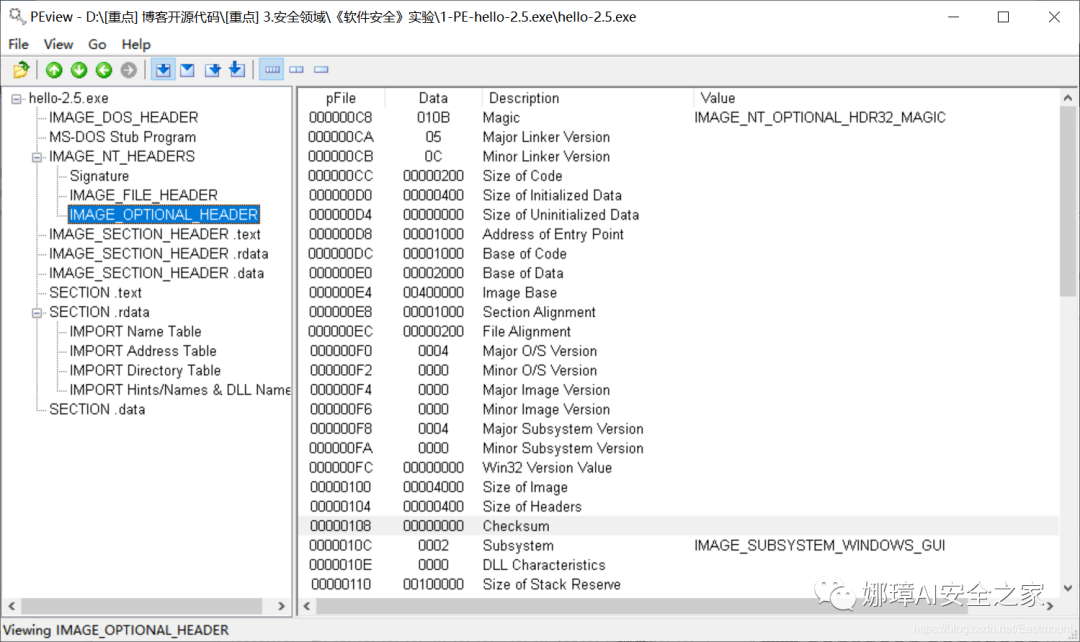
Task: Toggle the two-segment data width icon
Action: pos(296,70)
